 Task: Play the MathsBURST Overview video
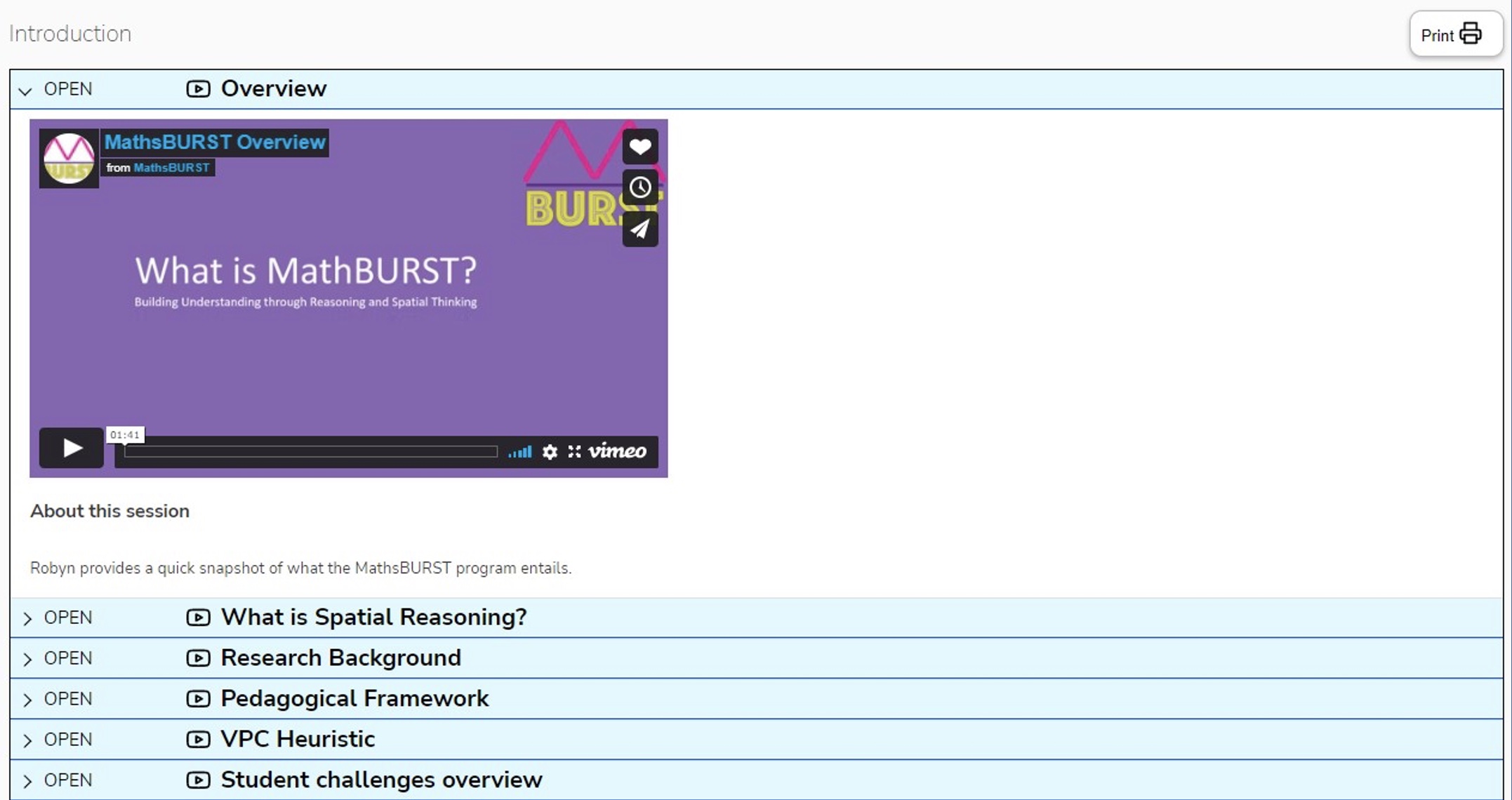coord(71,448)
